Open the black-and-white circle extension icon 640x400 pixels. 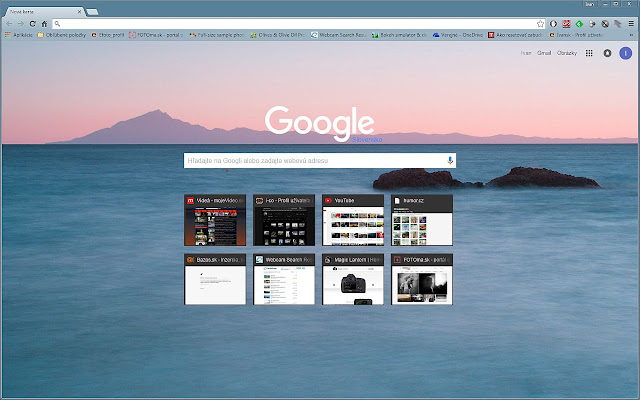[x=553, y=24]
